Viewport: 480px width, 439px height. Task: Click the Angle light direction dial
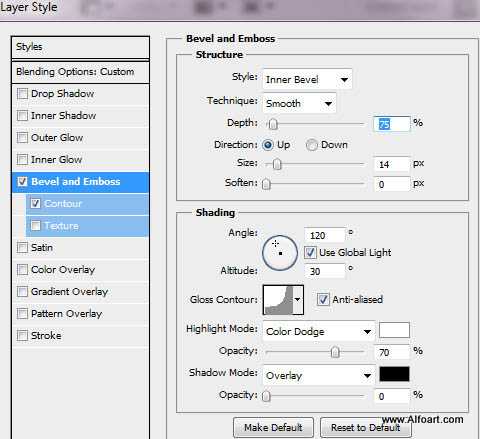point(280,253)
